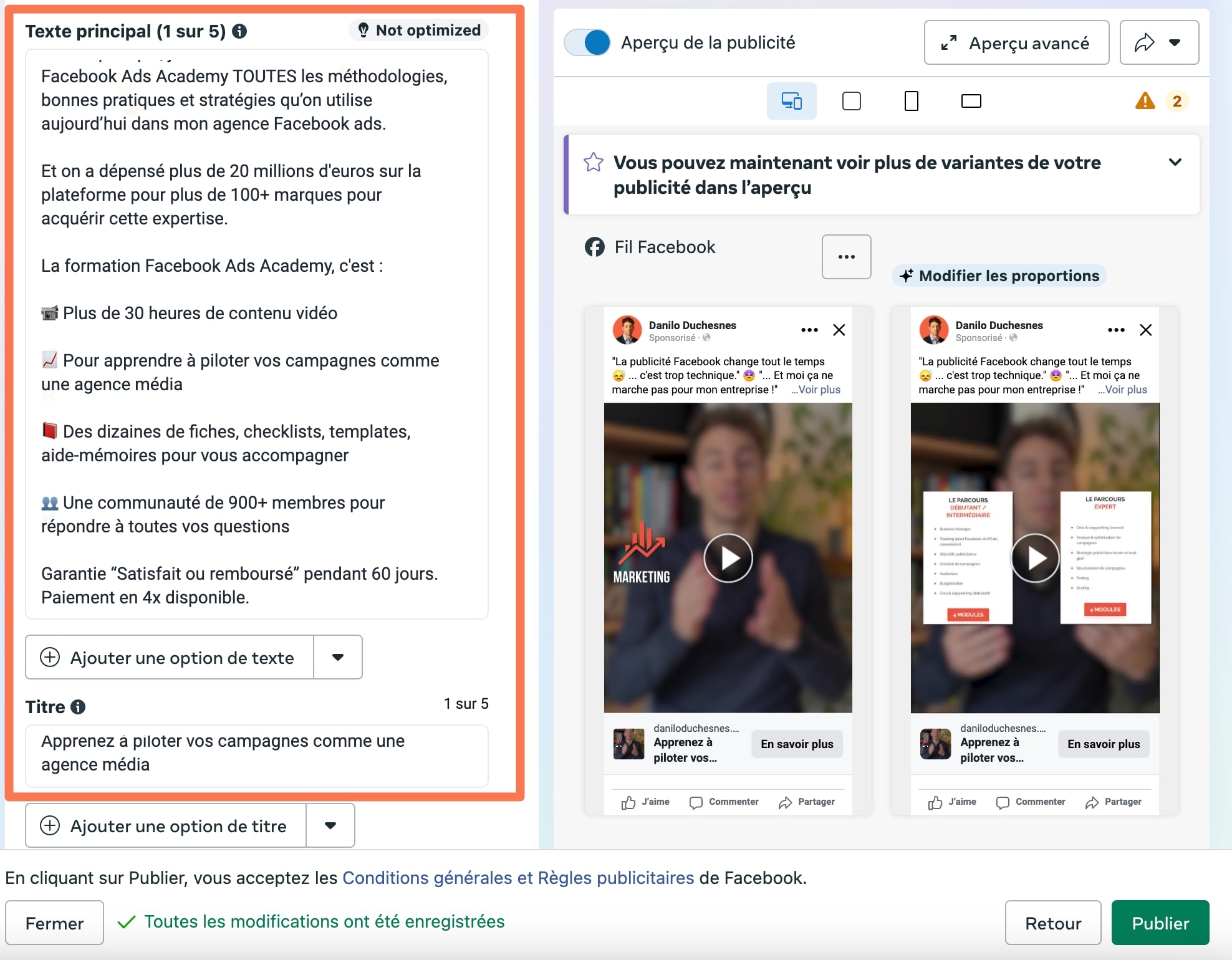Click Voir plus in first ad preview
The width and height of the screenshot is (1232, 960).
(x=819, y=390)
